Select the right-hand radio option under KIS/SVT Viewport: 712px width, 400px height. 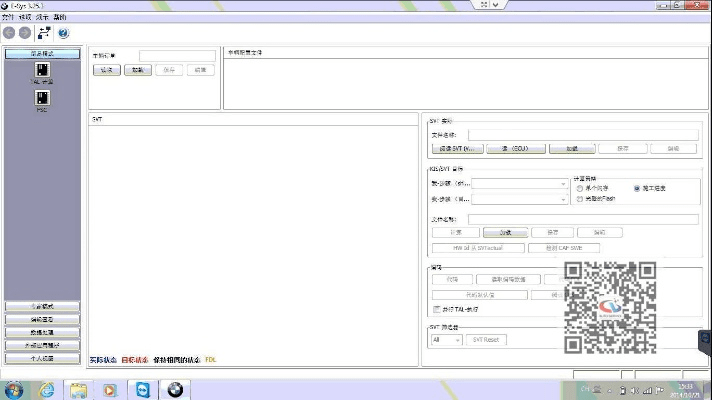tap(637, 188)
